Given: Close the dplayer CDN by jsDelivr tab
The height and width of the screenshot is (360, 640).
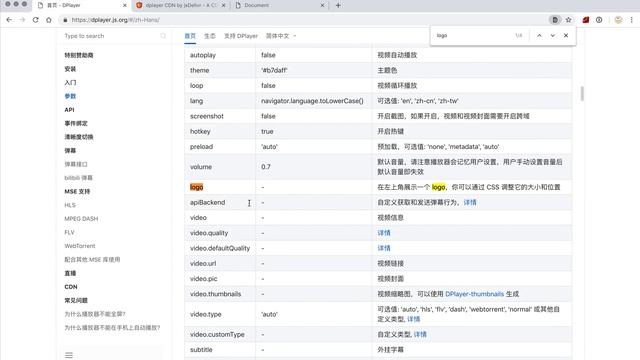Looking at the screenshot, I should 223,5.
